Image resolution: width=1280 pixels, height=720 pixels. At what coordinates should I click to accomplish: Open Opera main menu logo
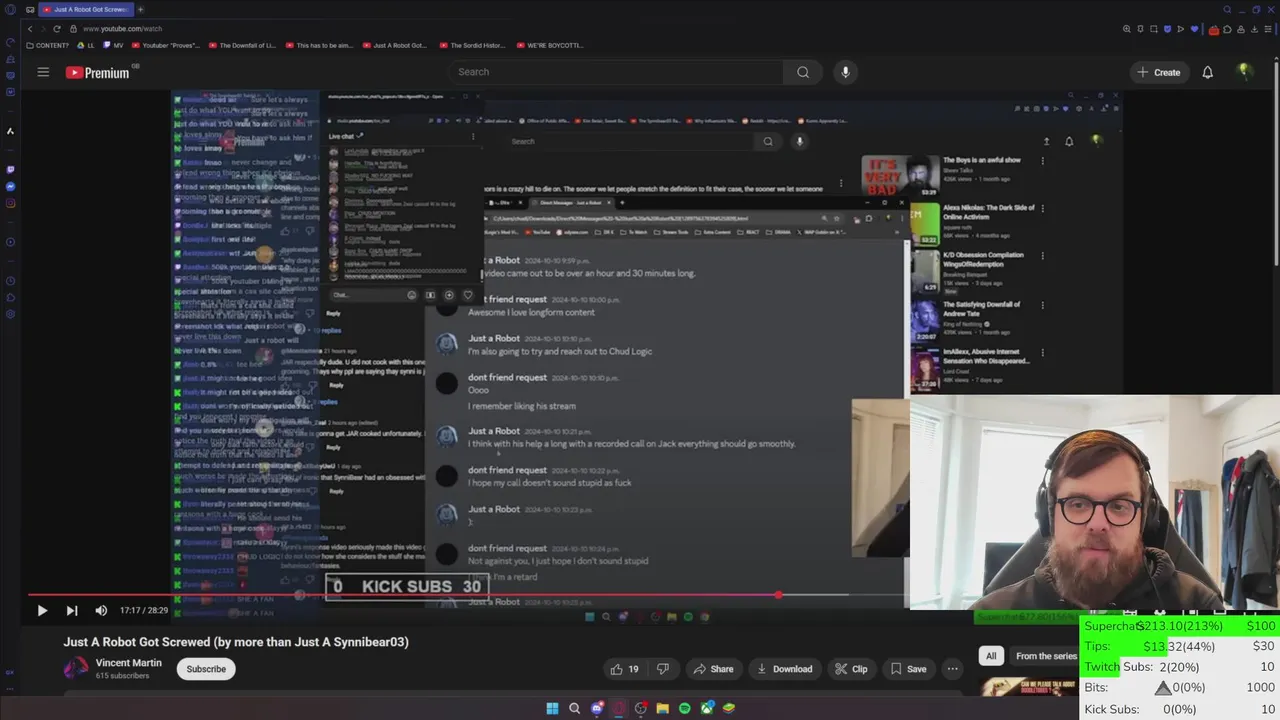[11, 9]
